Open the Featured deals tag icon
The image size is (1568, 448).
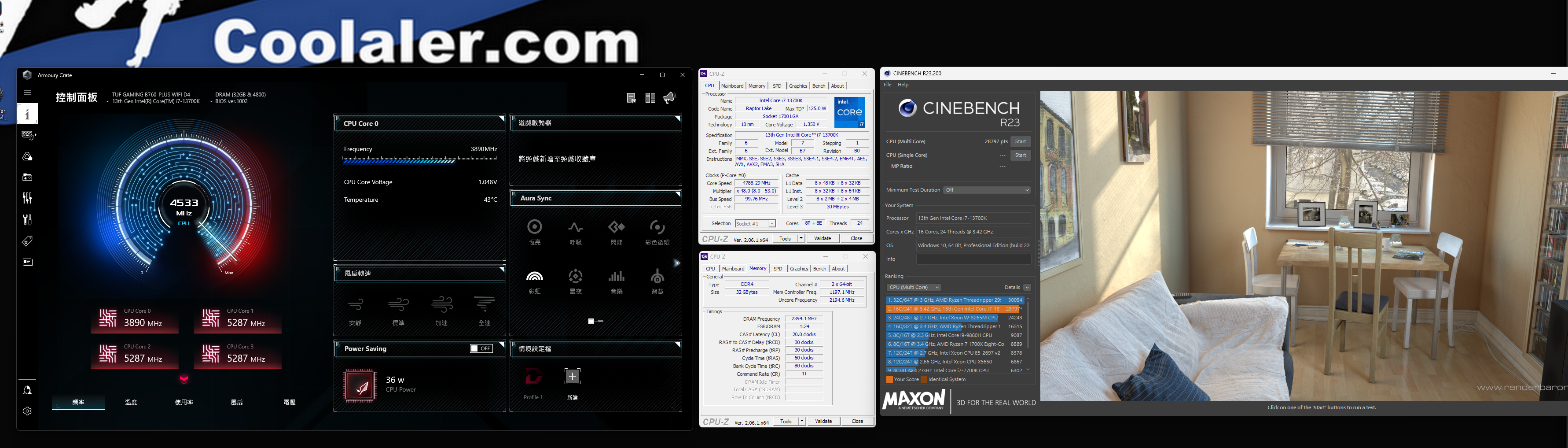point(27,241)
